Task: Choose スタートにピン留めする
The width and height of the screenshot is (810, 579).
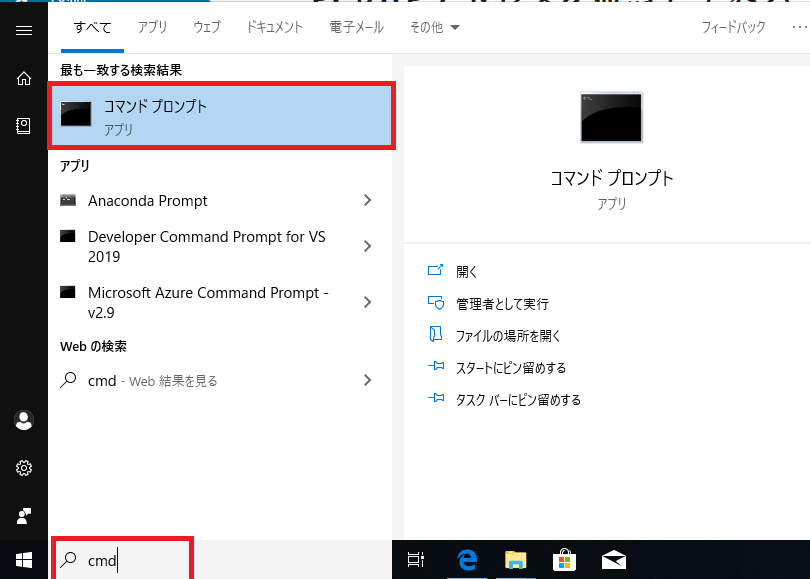Action: 511,368
